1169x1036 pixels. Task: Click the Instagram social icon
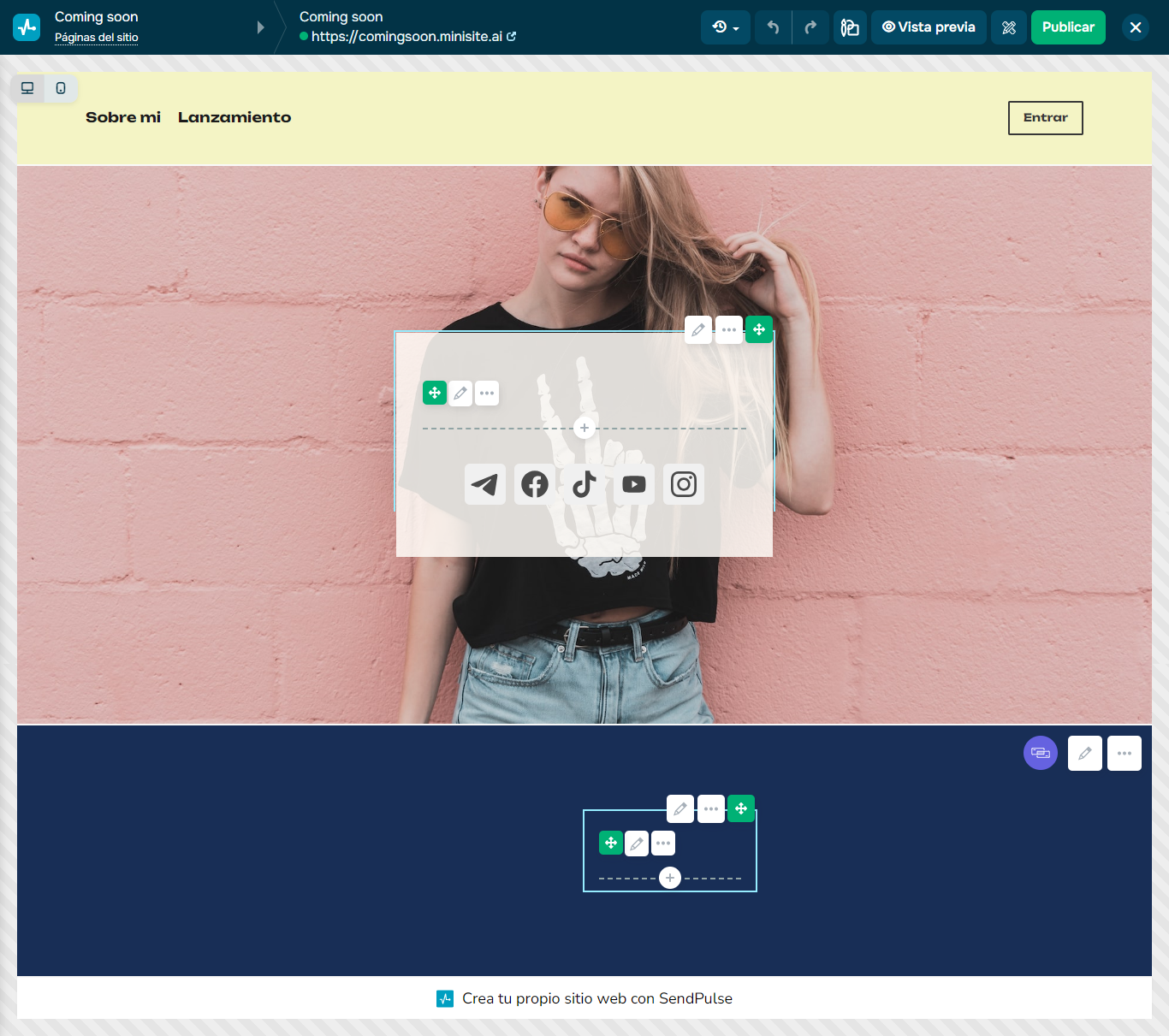683,484
